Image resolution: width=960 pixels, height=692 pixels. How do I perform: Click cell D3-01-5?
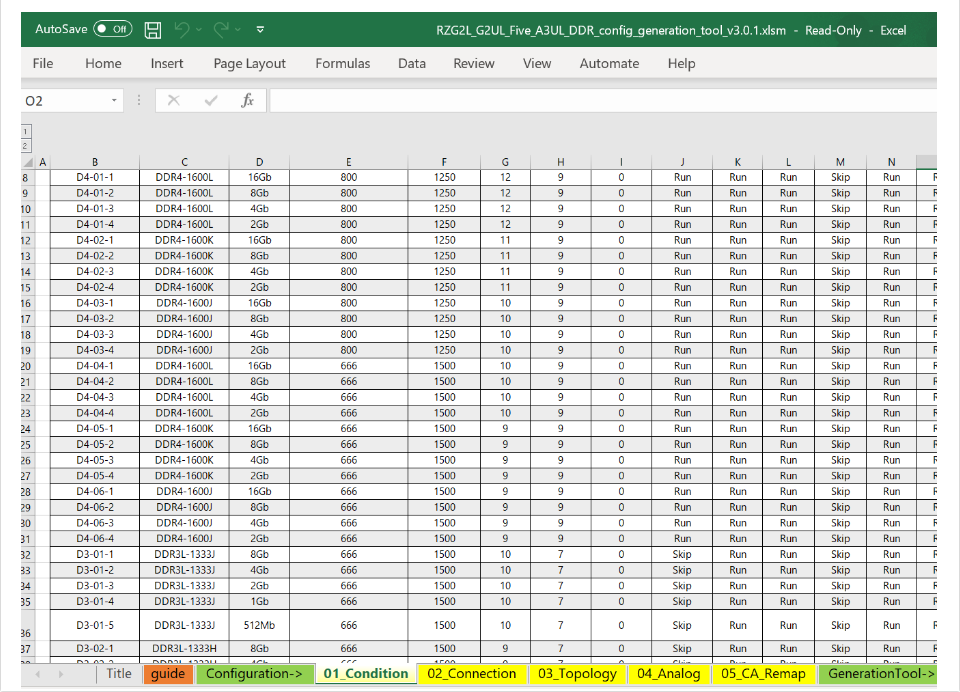(x=95, y=625)
